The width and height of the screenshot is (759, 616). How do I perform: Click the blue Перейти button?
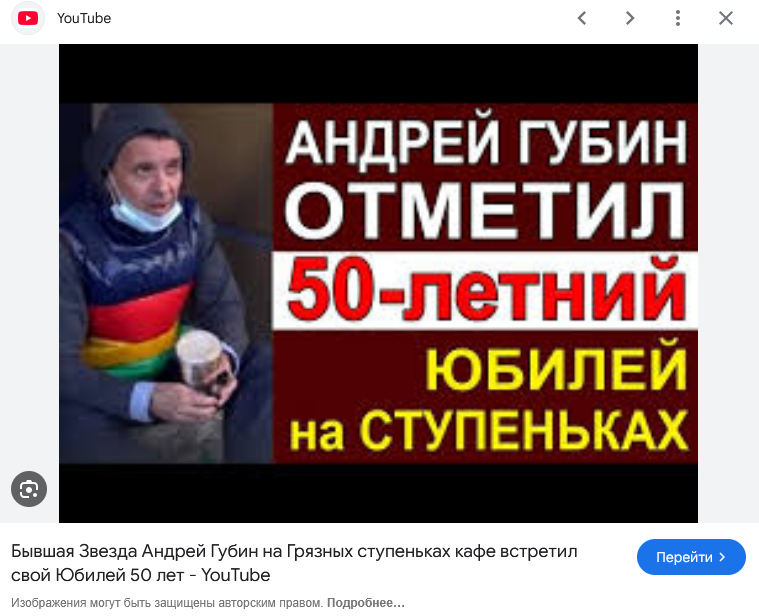coord(691,557)
